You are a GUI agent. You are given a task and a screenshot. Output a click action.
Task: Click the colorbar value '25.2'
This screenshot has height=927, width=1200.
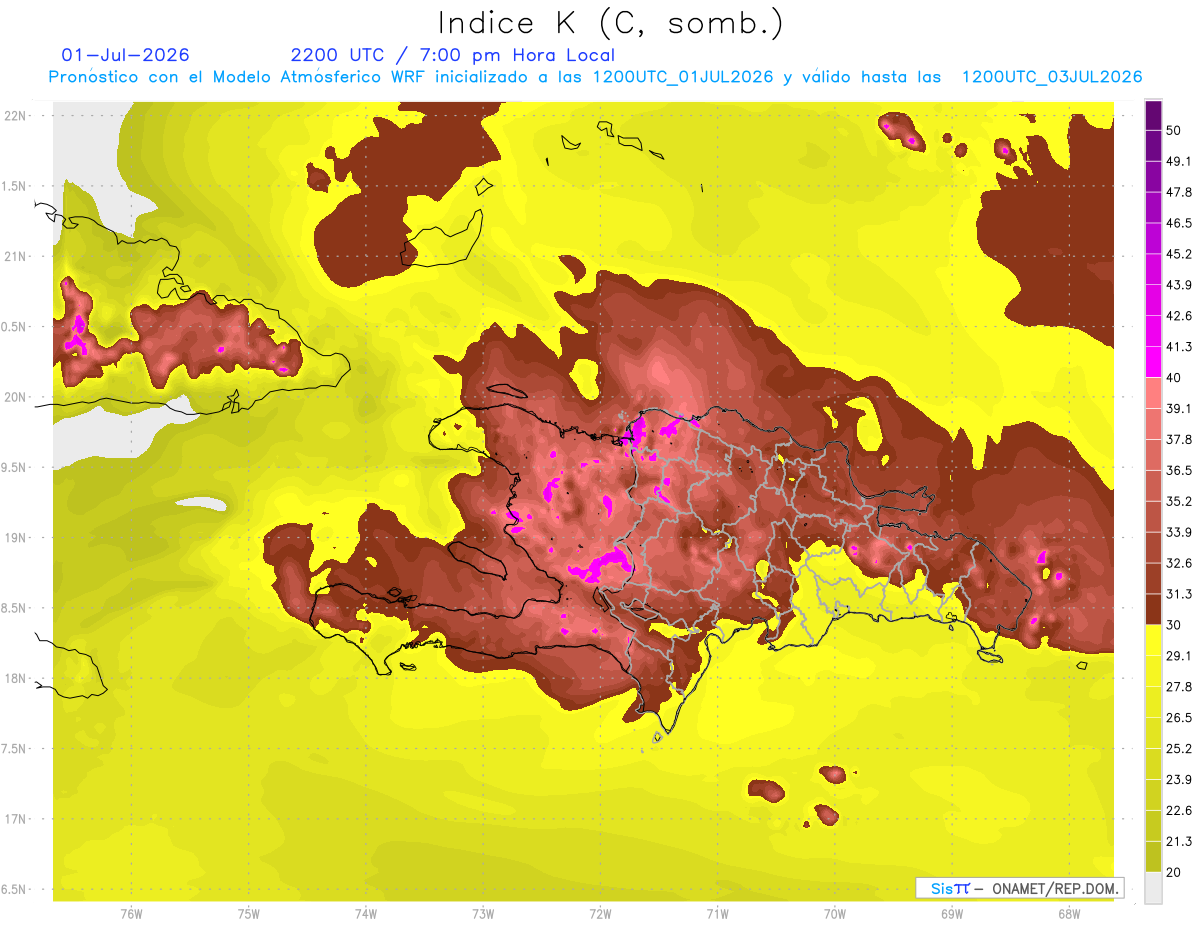1180,748
